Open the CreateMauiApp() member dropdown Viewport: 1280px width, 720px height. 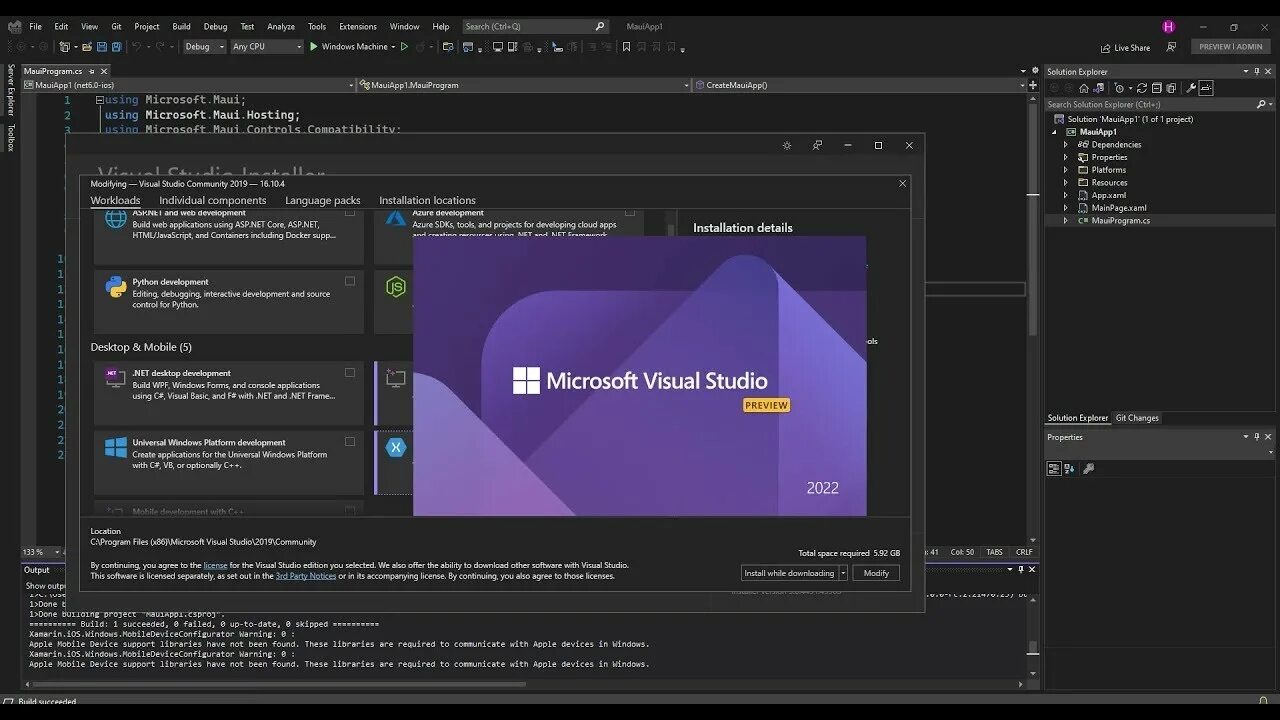860,85
